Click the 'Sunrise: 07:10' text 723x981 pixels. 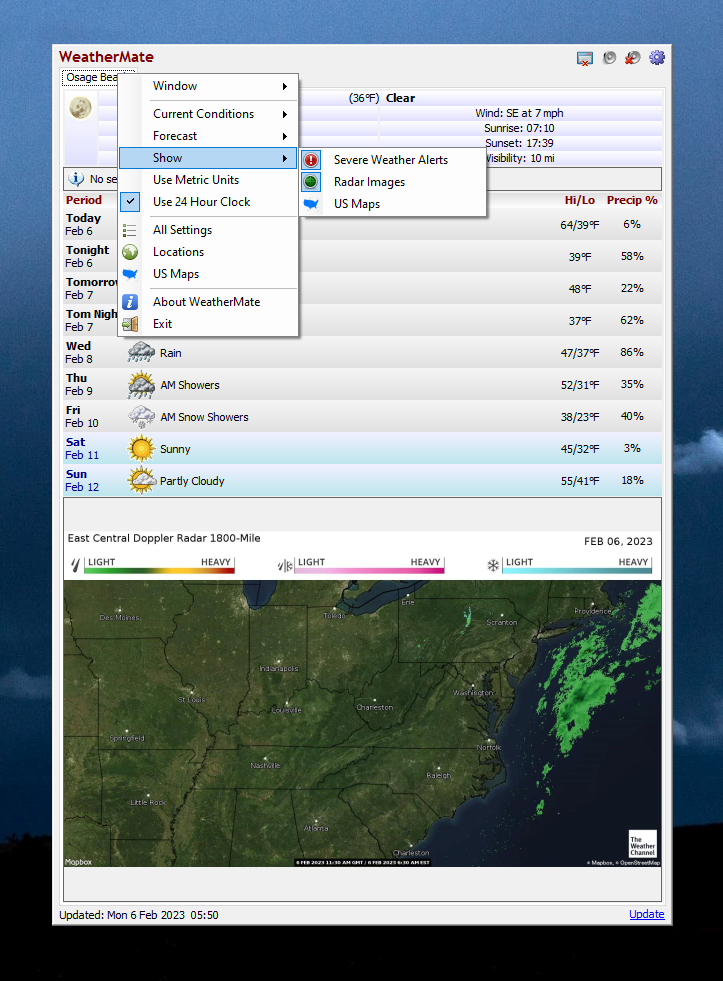point(519,128)
